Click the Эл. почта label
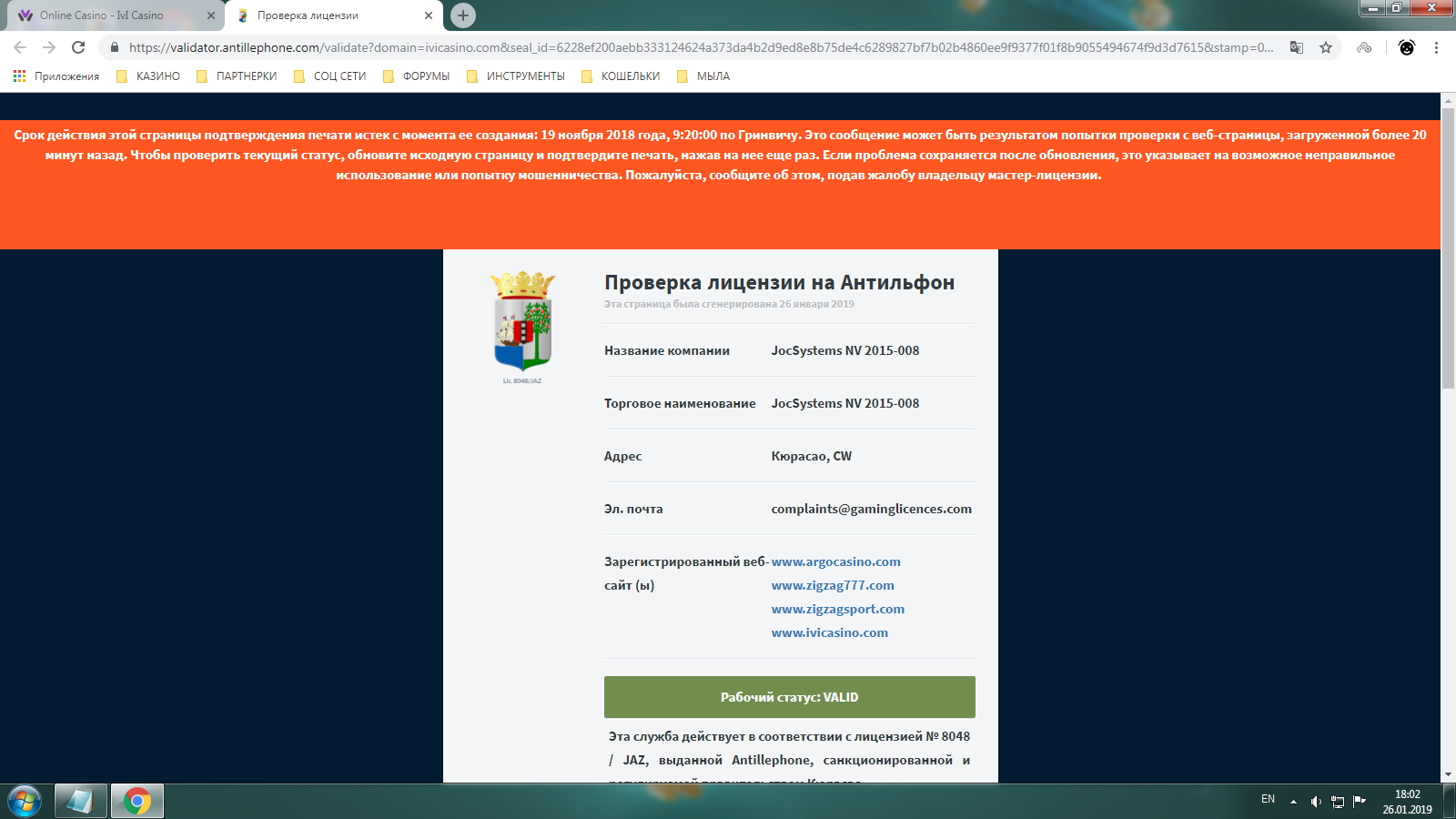This screenshot has width=1456, height=819. tap(633, 509)
